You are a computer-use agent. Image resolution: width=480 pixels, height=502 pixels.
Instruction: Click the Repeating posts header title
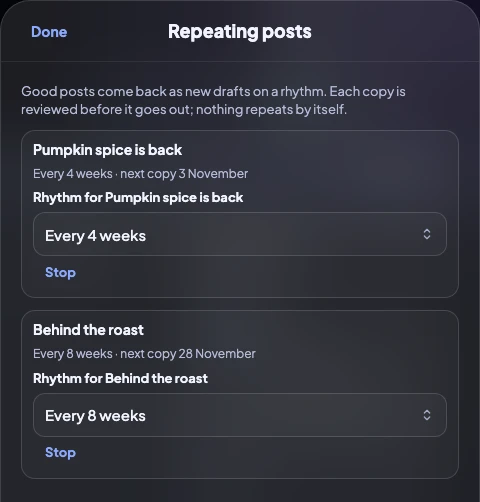pyautogui.click(x=240, y=32)
